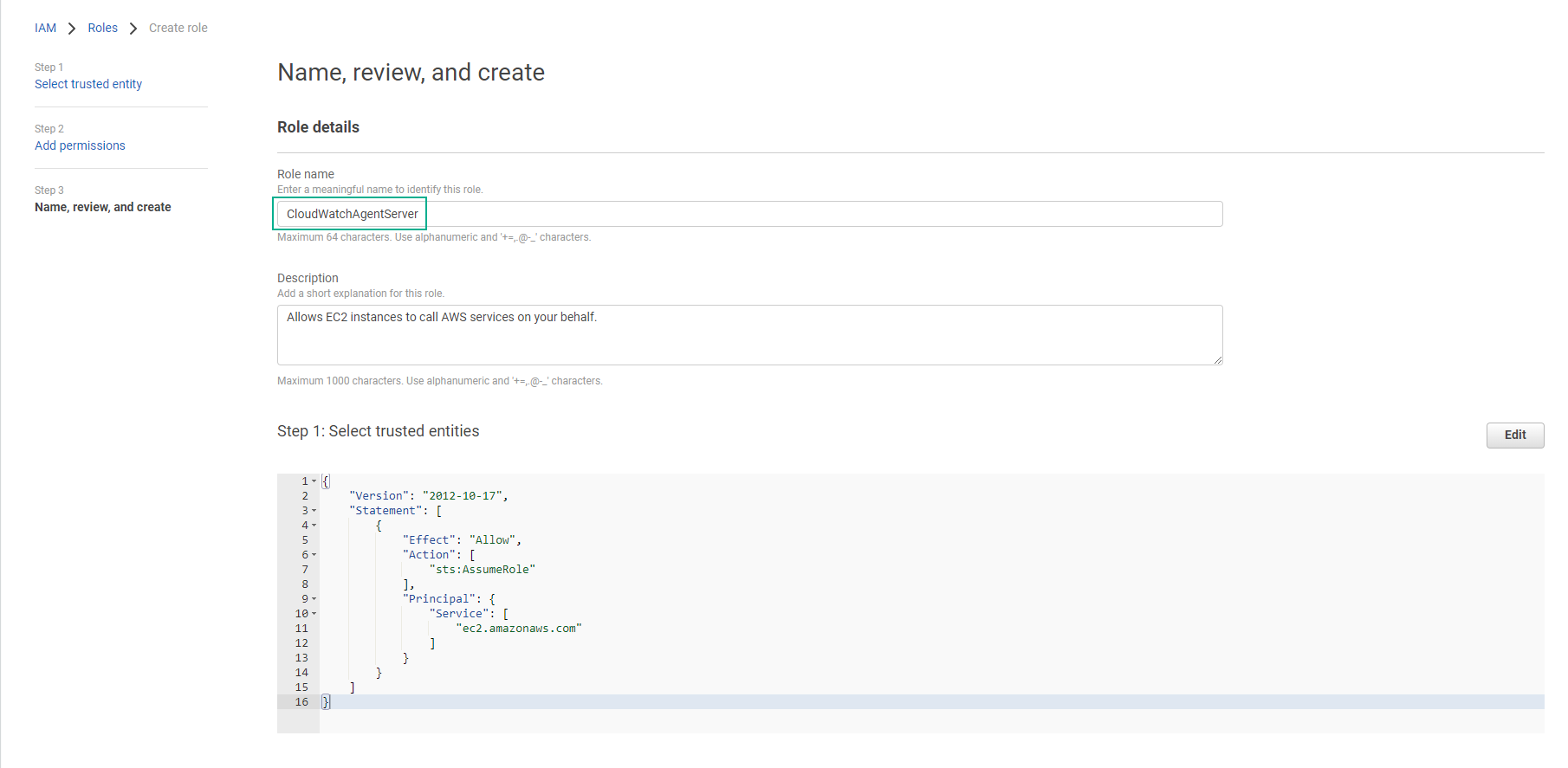Grab the Description textarea resize handle
Image resolution: width=1568 pixels, height=768 pixels.
1218,360
